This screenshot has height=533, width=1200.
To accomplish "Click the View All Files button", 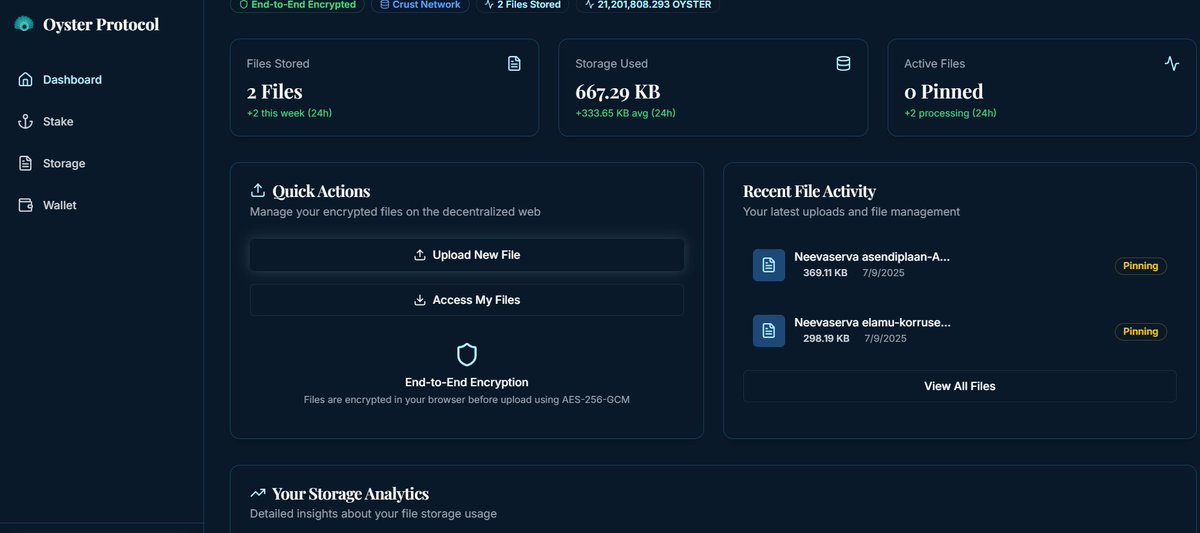I will pyautogui.click(x=960, y=386).
